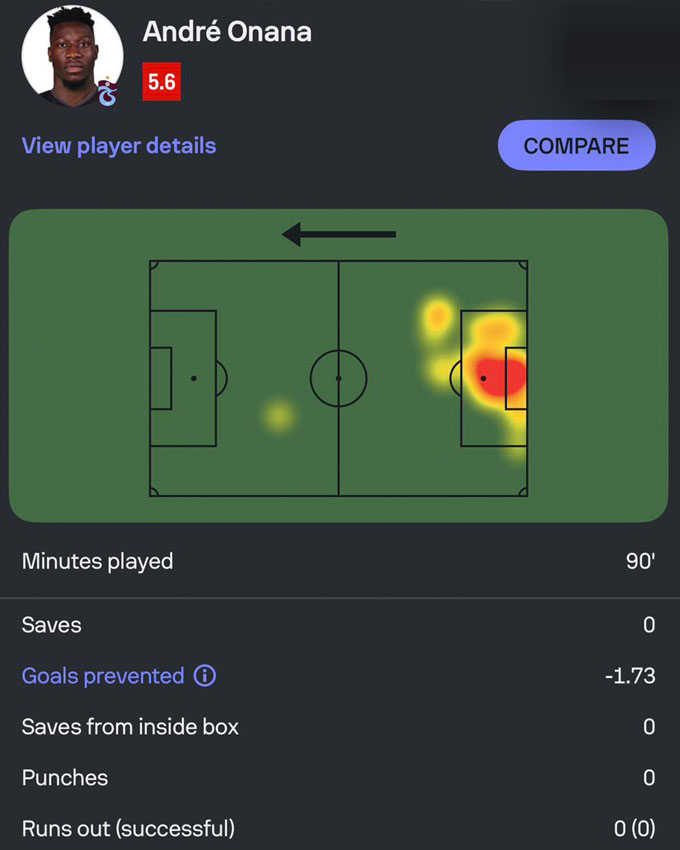
Task: Select the Punches stat label
Action: (65, 778)
